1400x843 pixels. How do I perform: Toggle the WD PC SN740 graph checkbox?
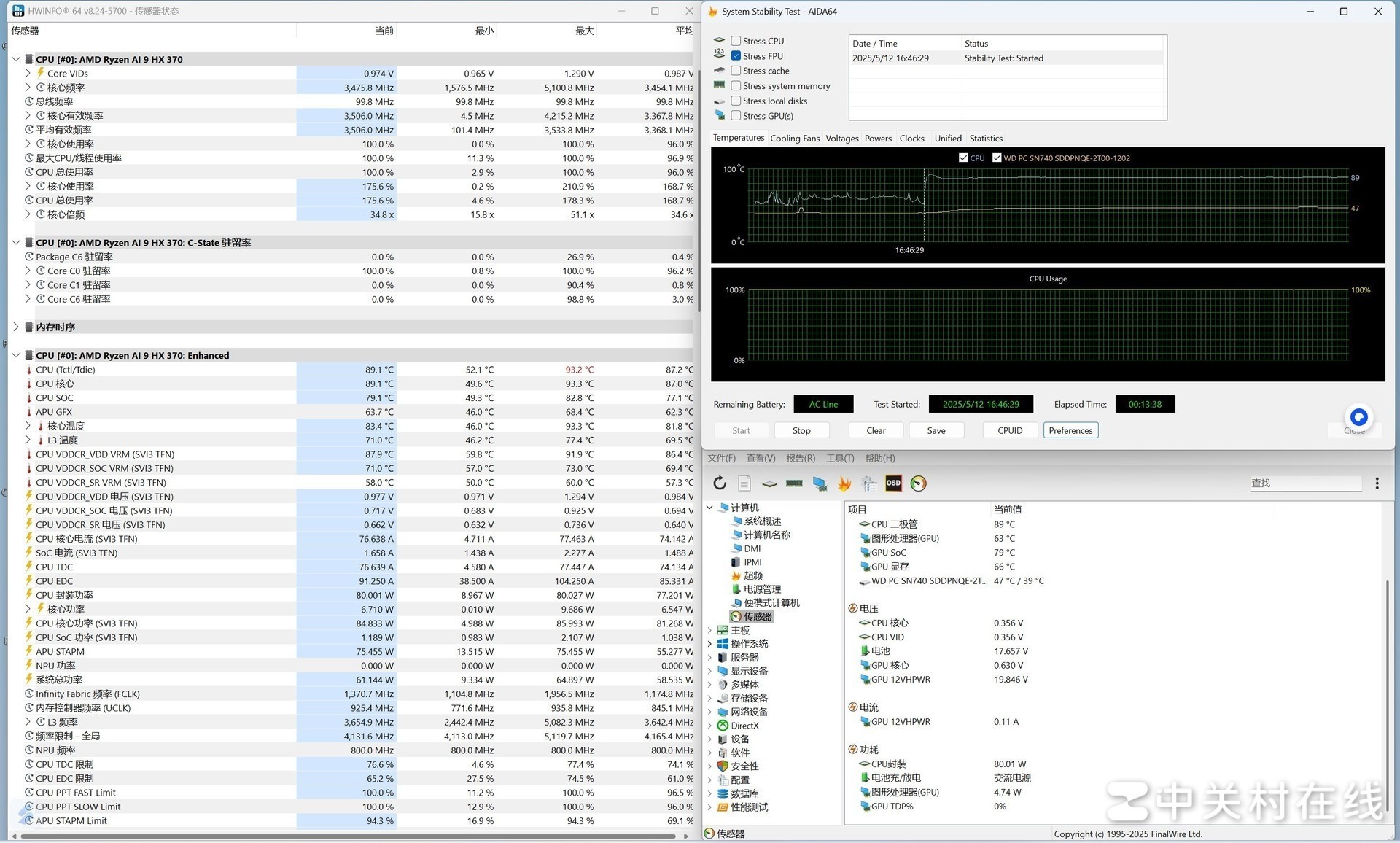coord(996,158)
